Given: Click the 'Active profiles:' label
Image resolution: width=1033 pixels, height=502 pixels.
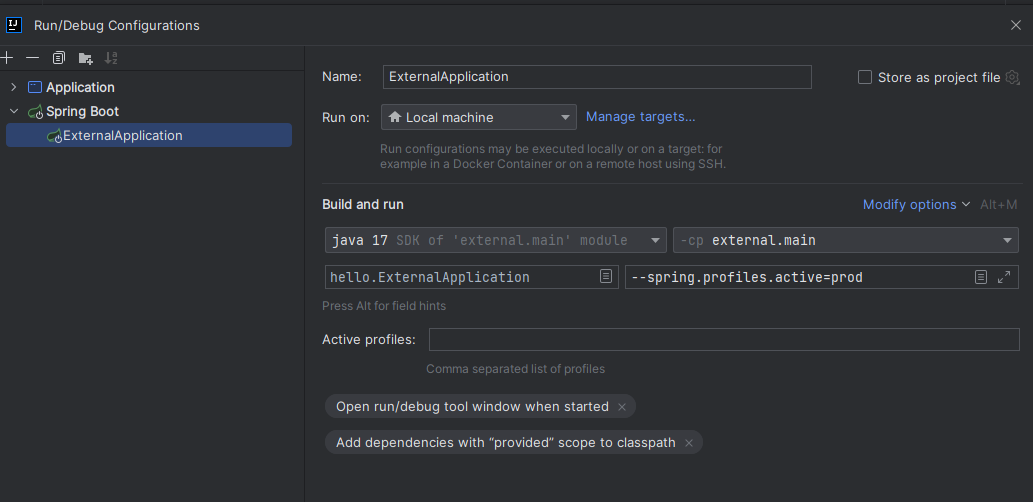Looking at the screenshot, I should pos(368,339).
